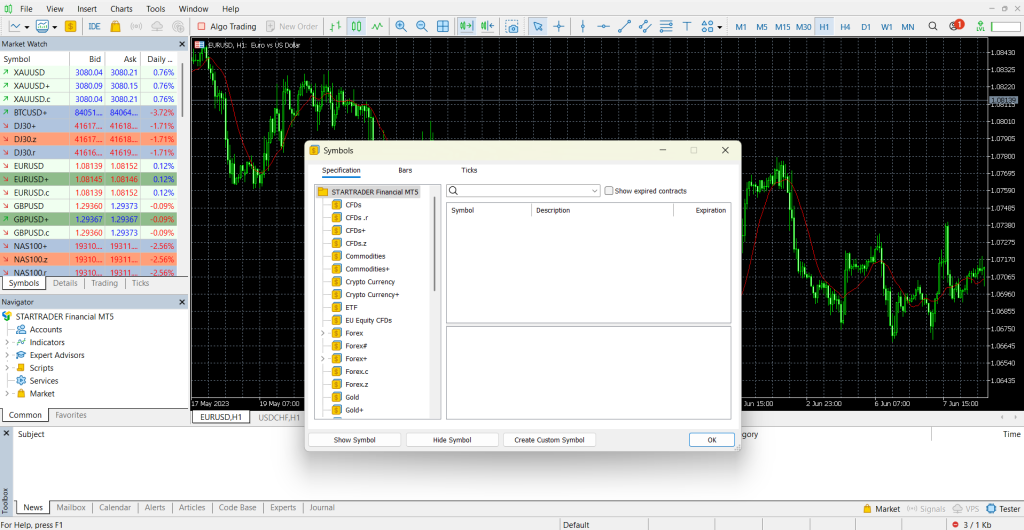The height and width of the screenshot is (530, 1024).
Task: Select the M30 timeframe
Action: click(x=804, y=27)
